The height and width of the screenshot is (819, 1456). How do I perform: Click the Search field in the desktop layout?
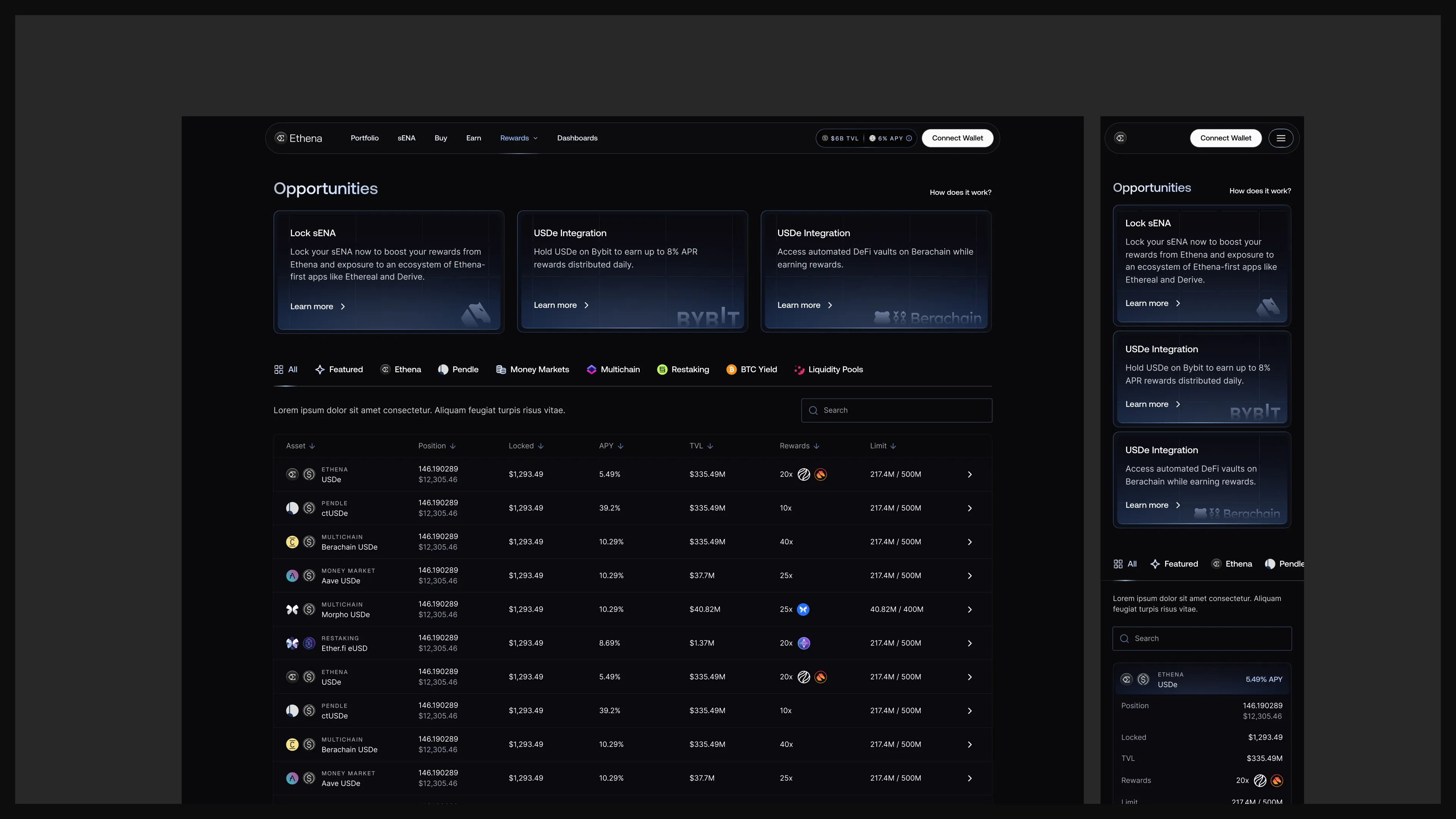pos(896,410)
